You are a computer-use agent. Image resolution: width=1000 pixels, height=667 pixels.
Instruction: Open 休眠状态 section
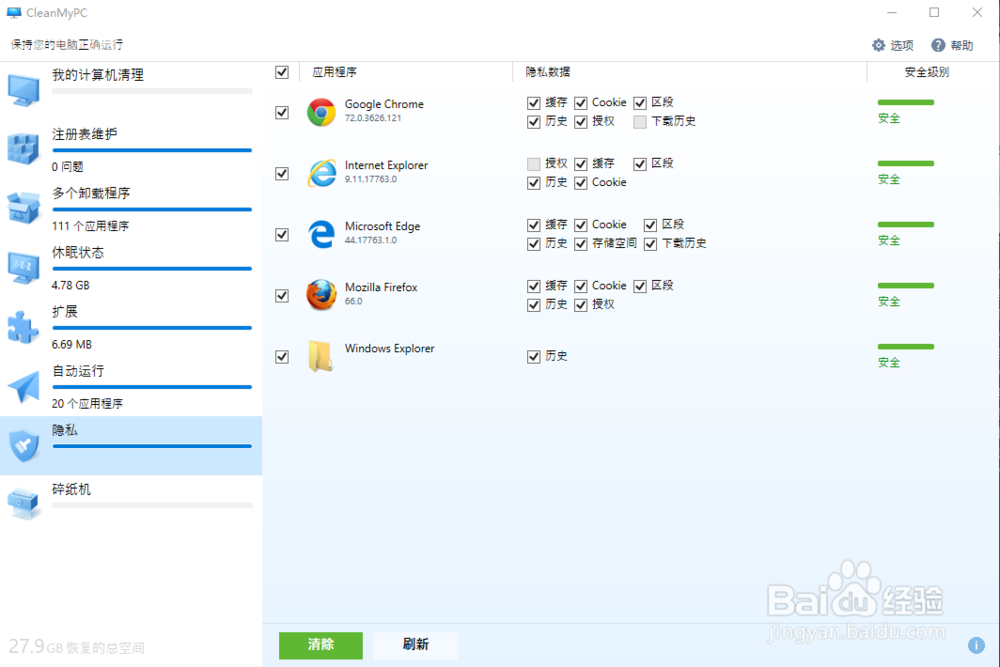[x=131, y=268]
